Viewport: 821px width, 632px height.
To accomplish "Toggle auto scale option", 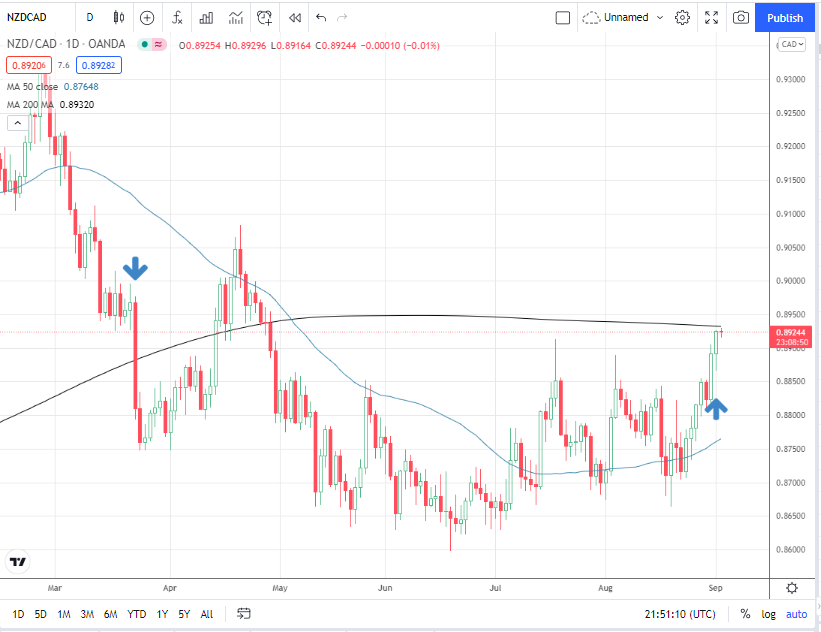I will pos(796,614).
